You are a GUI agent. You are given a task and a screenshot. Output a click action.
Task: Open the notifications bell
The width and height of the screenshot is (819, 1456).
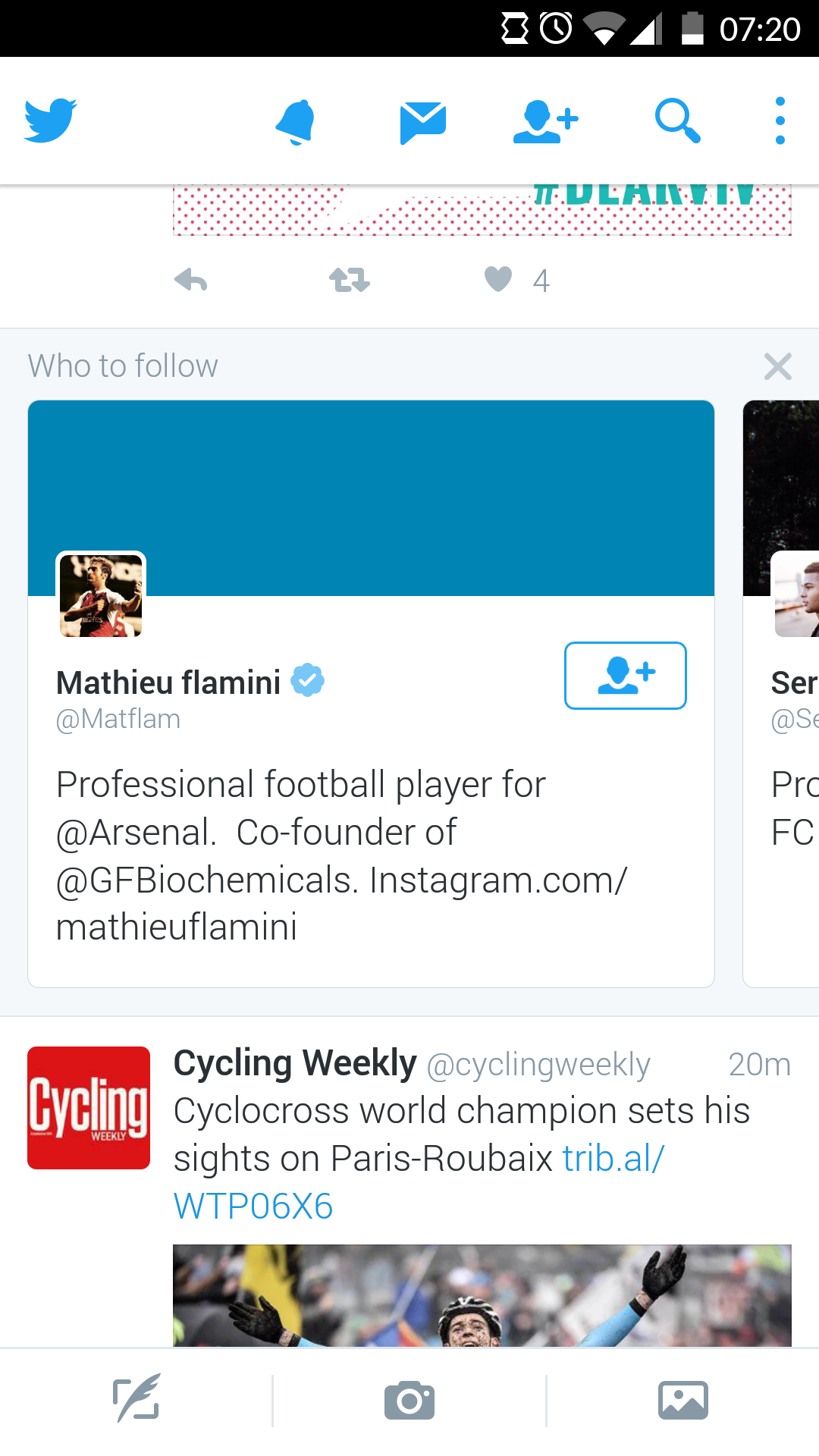(295, 121)
